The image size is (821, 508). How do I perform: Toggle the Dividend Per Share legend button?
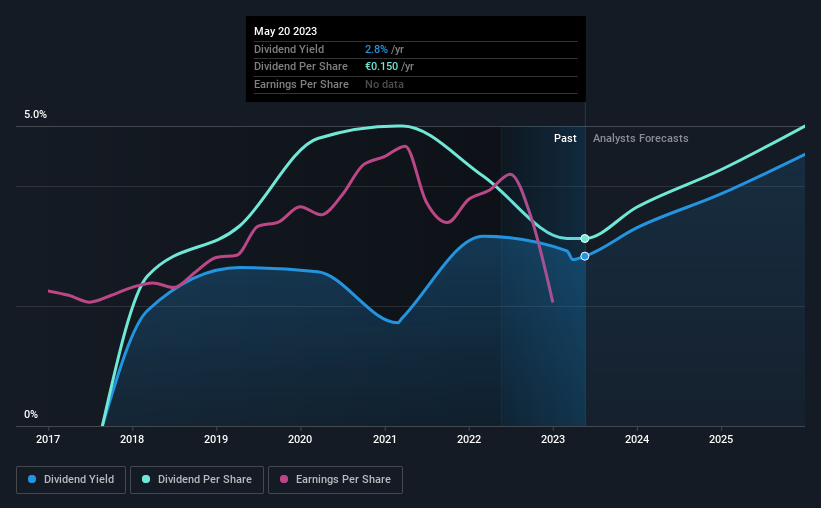click(197, 479)
